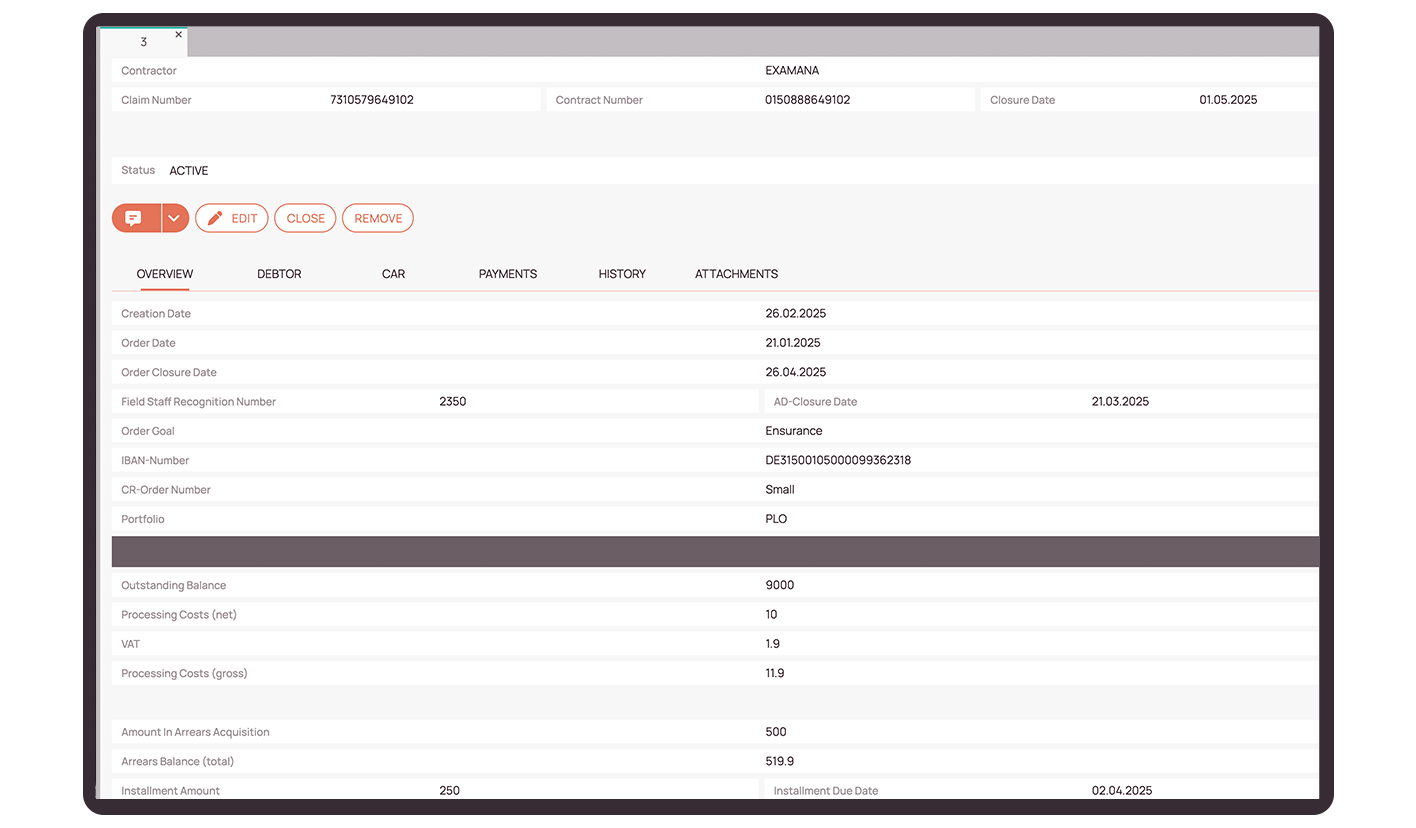Select the Contract Number value 0150888649102
Screen dimensions: 1416x828
807,100
